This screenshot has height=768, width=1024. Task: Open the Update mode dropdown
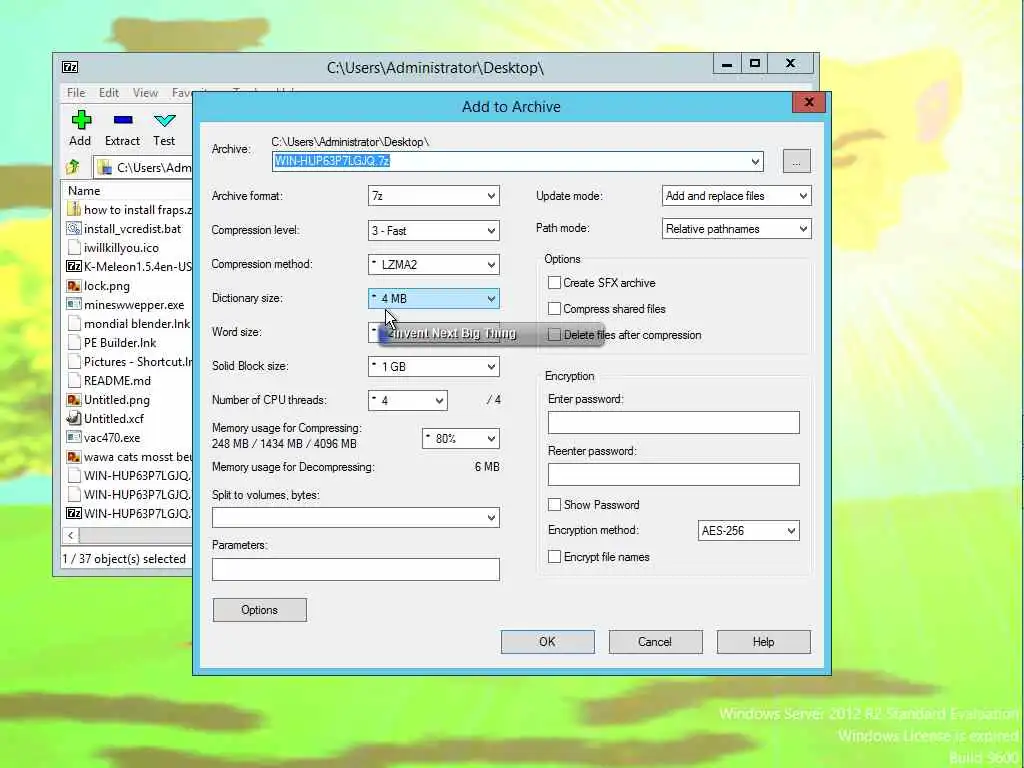737,196
